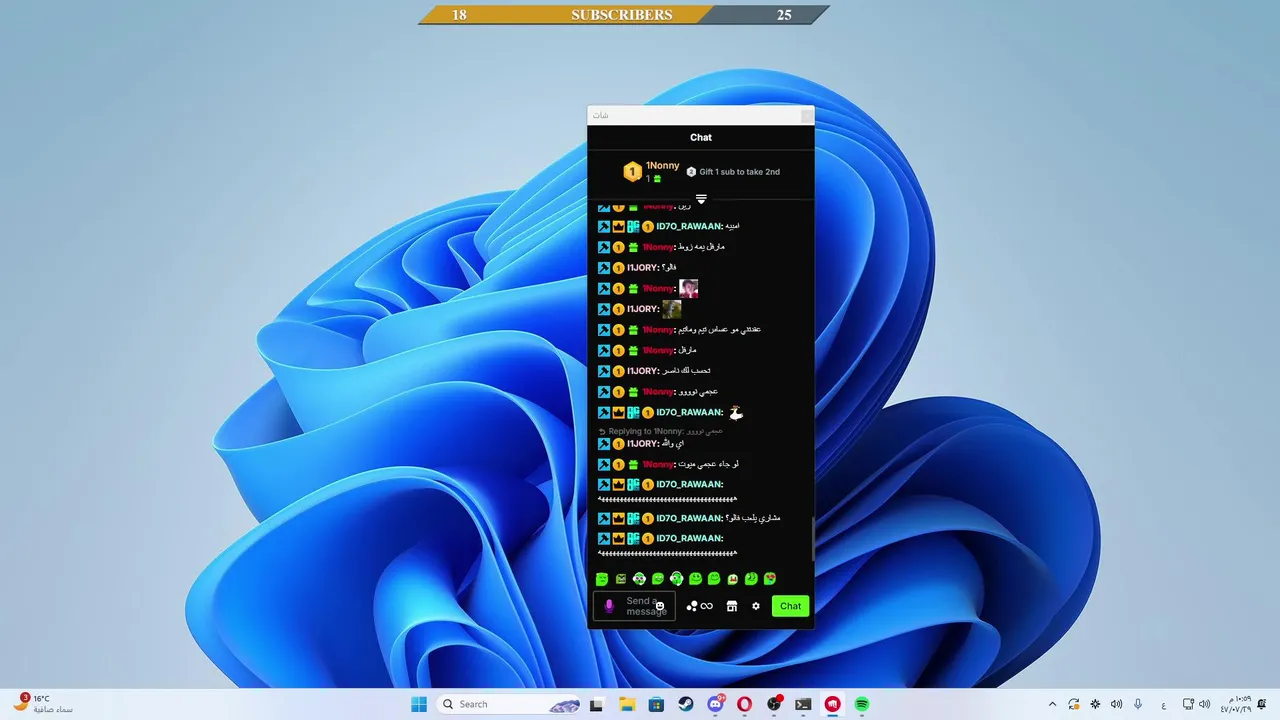Select the seventh green happy emote
The width and height of the screenshot is (1280, 720).
[714, 579]
